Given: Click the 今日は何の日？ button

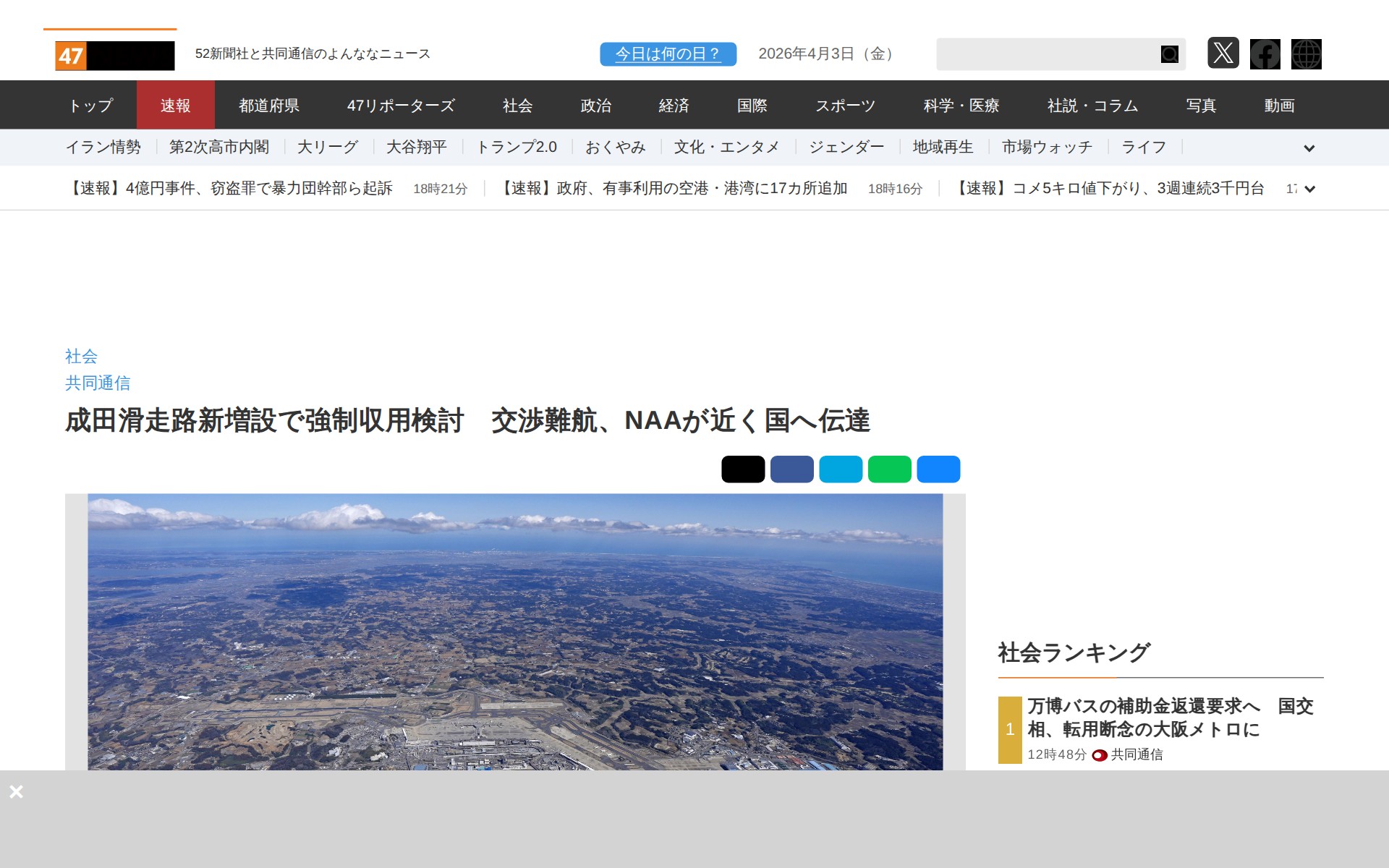Looking at the screenshot, I should [668, 54].
